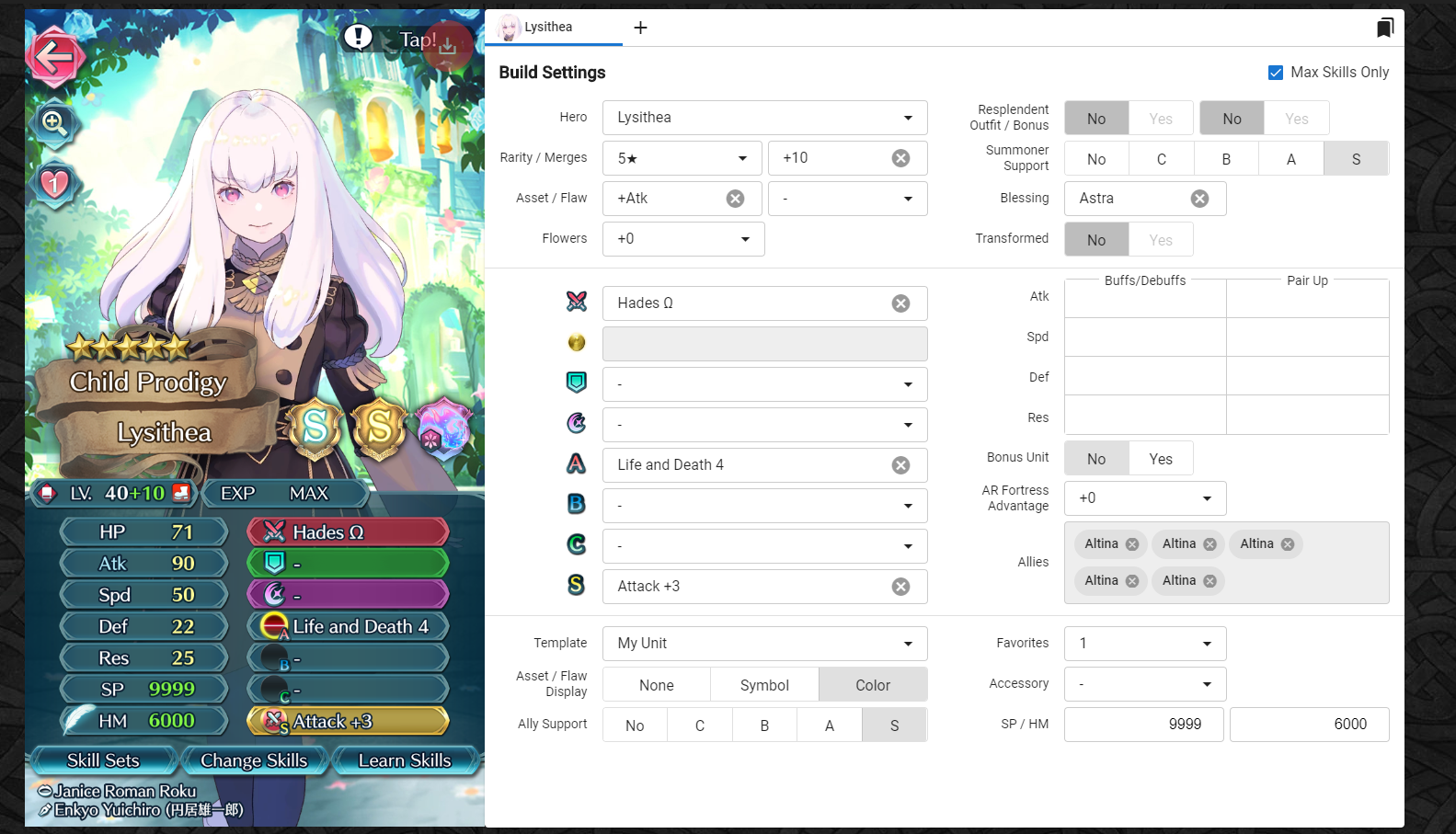Click Life and Death 4 bar on card
The image size is (1456, 834).
348,626
